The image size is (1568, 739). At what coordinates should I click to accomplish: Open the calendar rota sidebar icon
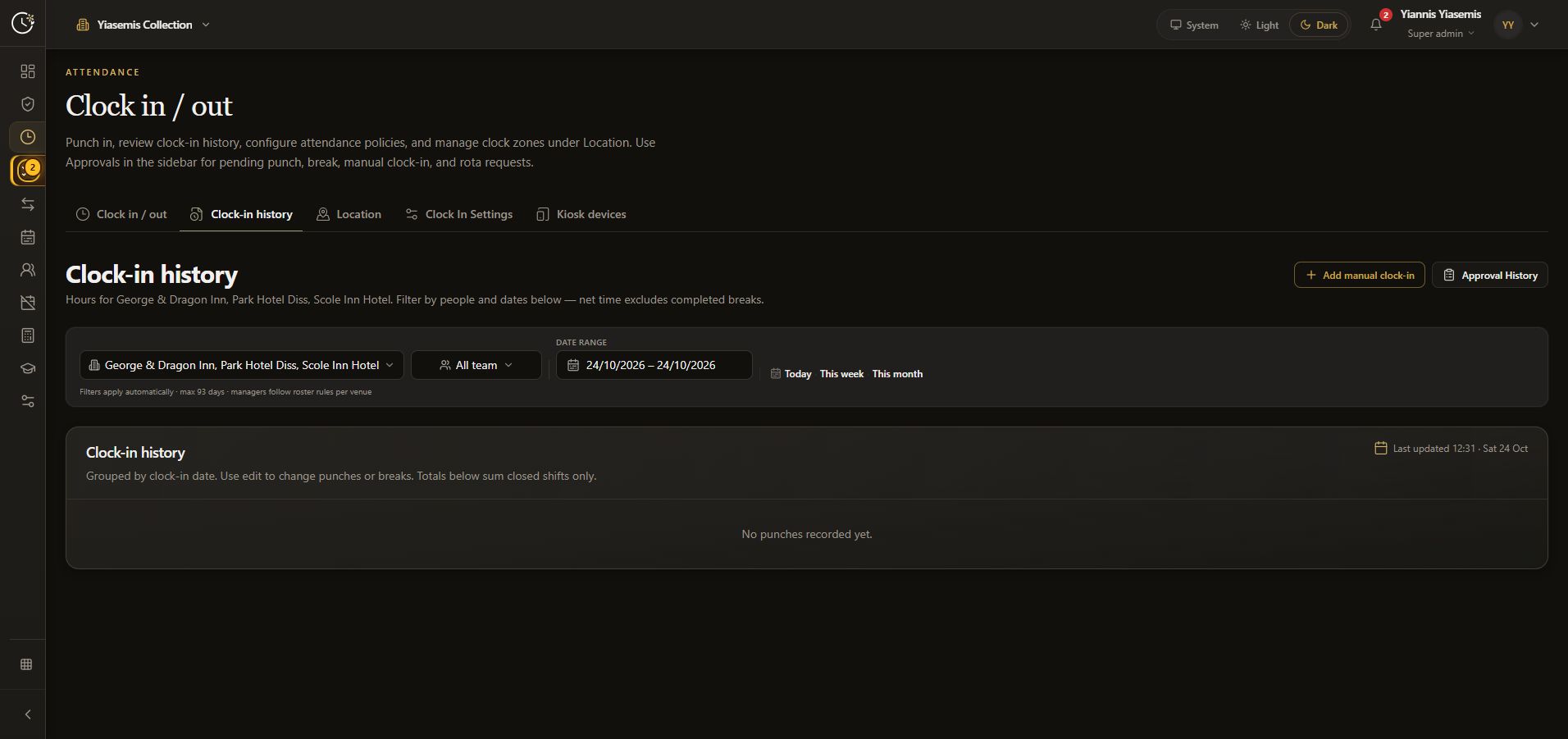28,237
